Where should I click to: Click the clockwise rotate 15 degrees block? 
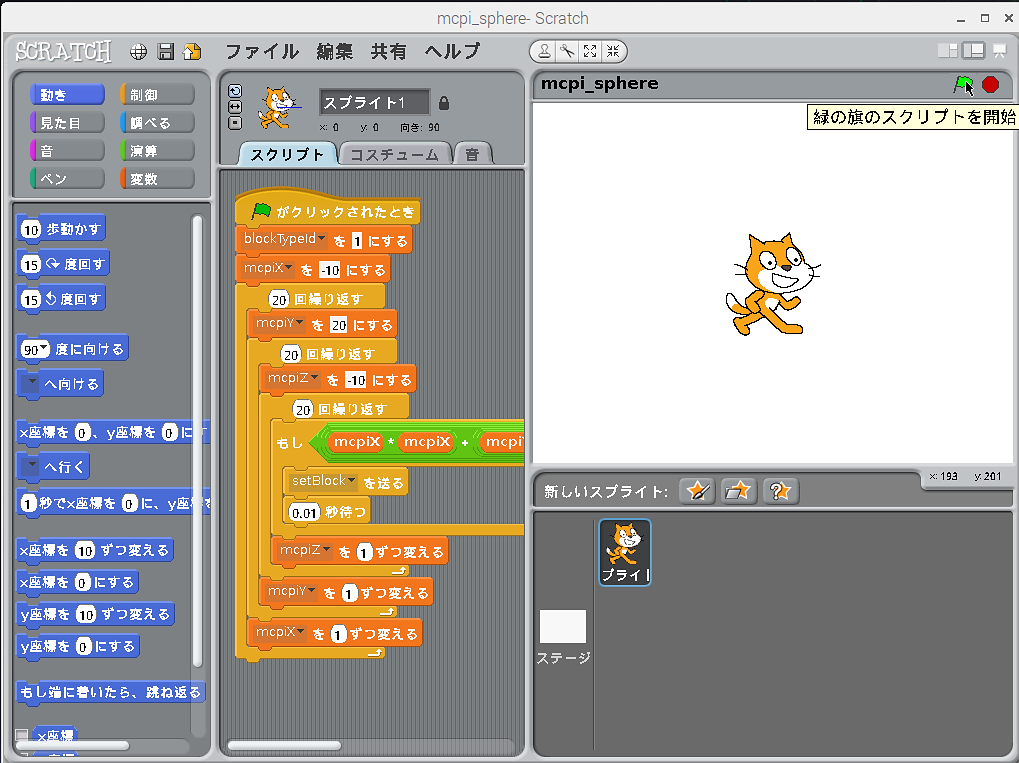63,264
